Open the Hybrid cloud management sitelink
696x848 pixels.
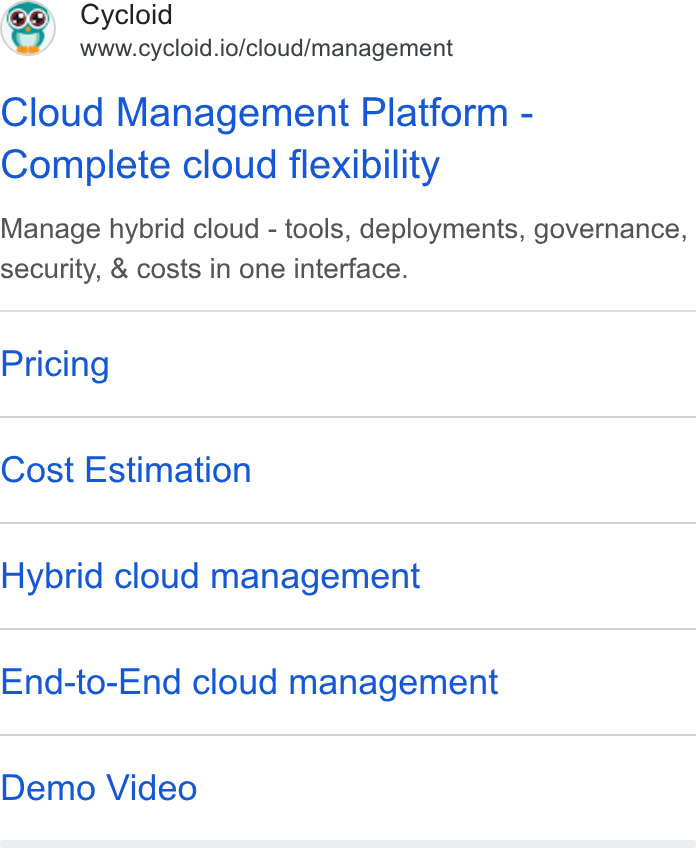pyautogui.click(x=210, y=577)
